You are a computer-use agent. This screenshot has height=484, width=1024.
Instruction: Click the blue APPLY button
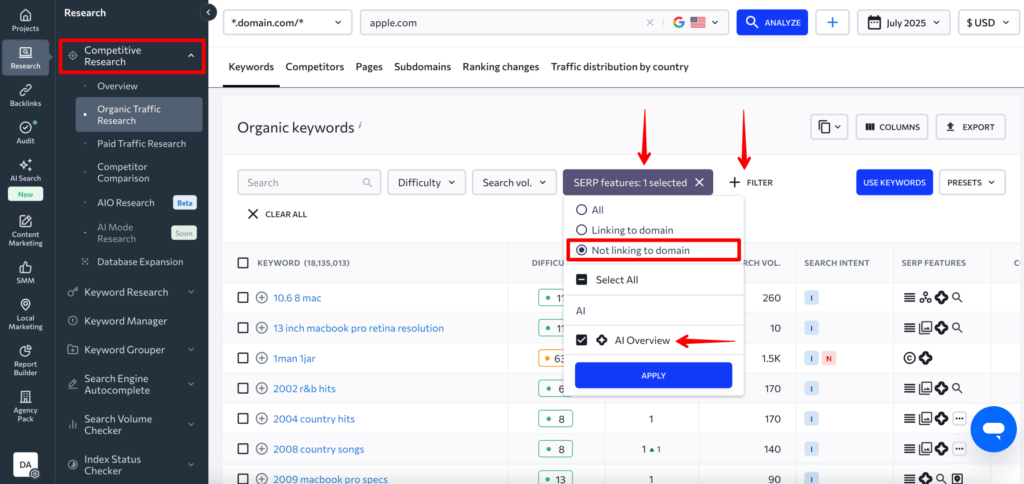[x=653, y=375]
